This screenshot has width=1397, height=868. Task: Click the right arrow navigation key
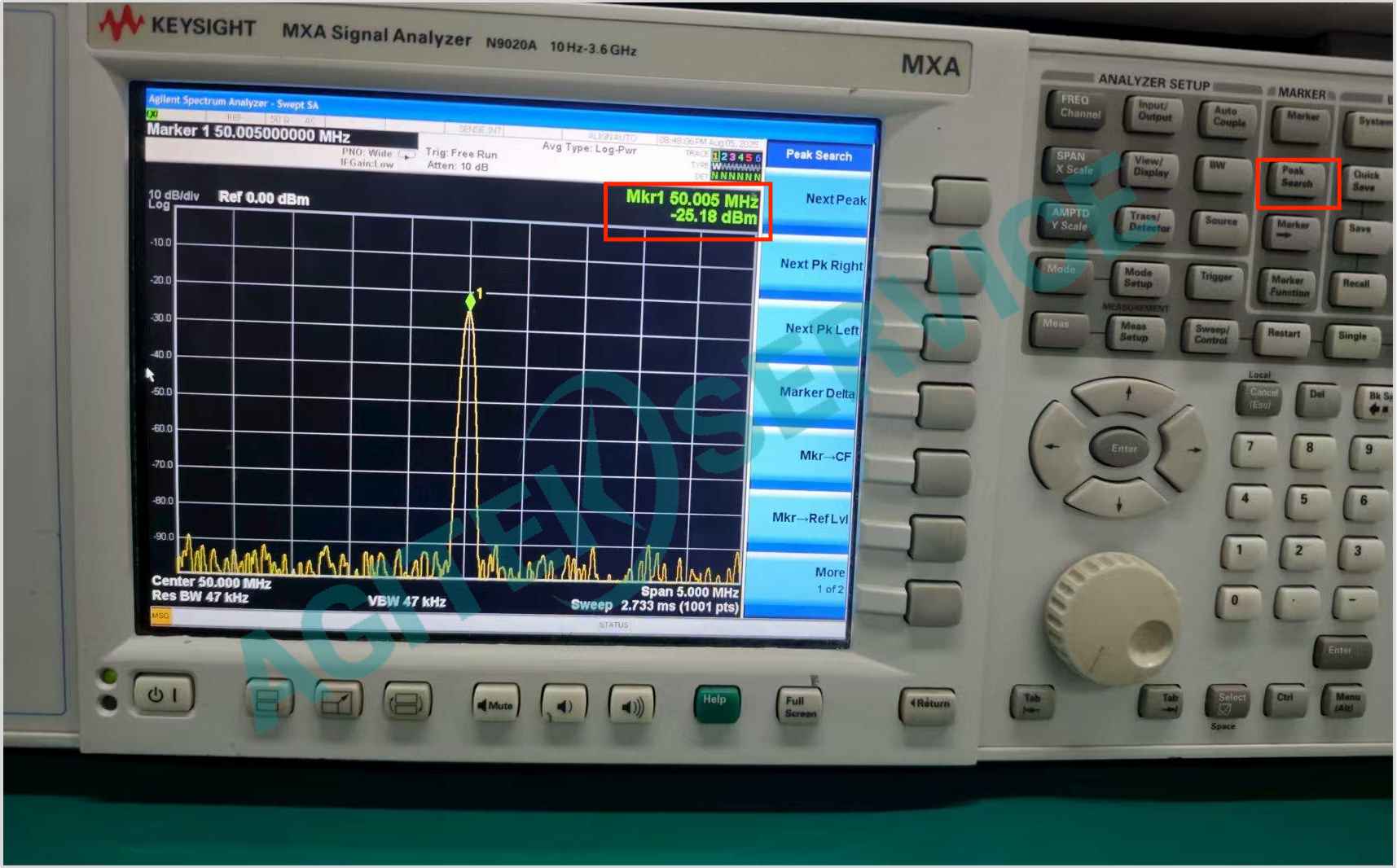(x=1188, y=449)
